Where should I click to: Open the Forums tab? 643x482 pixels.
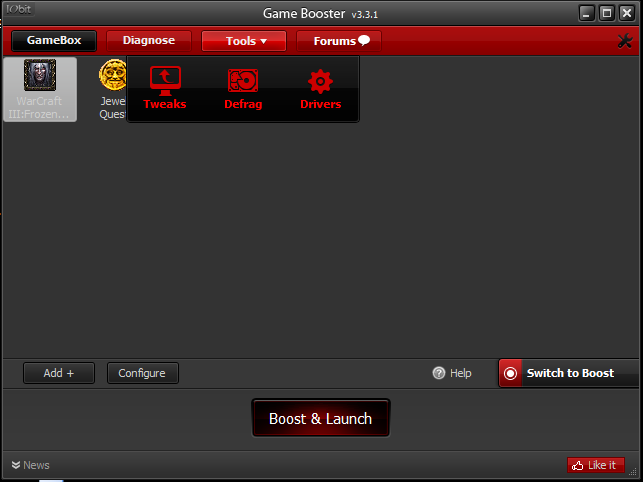pyautogui.click(x=339, y=41)
